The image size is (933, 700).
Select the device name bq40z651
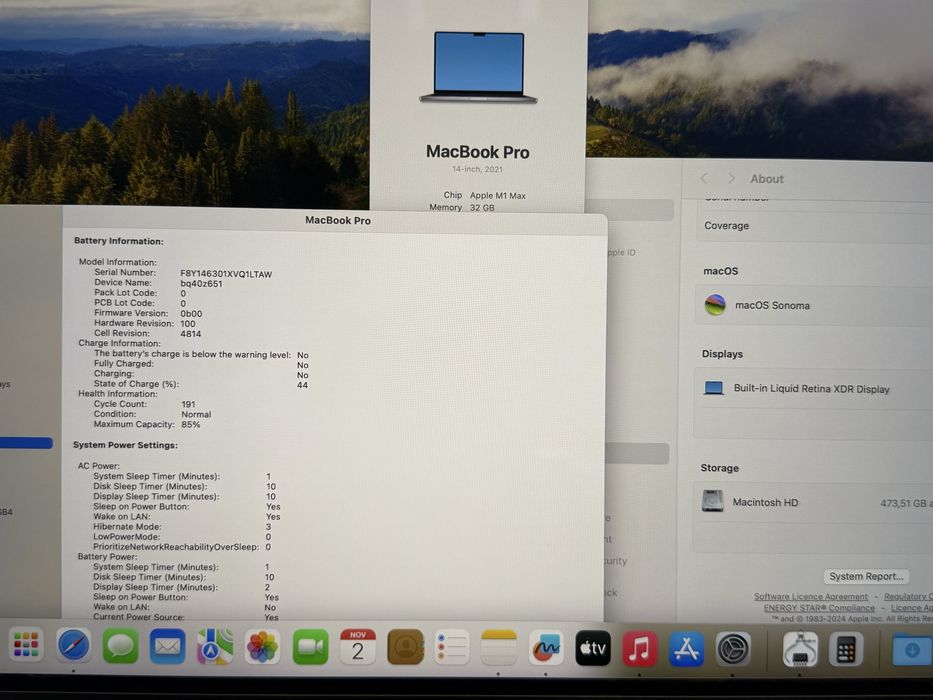[x=201, y=284]
